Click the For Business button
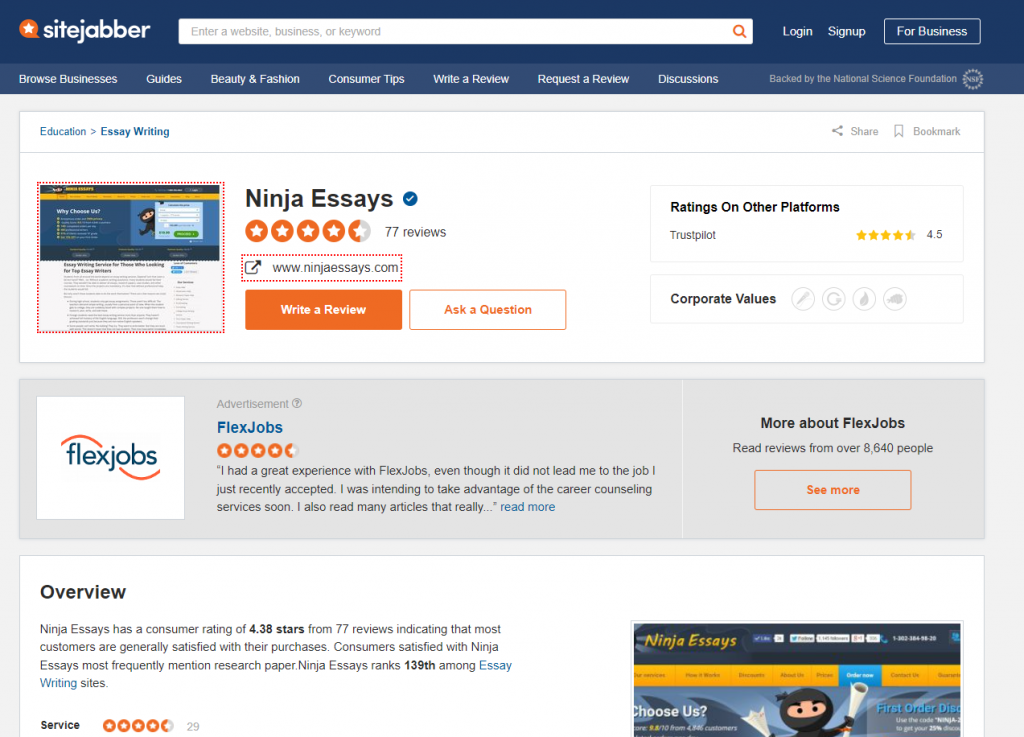 pyautogui.click(x=932, y=31)
